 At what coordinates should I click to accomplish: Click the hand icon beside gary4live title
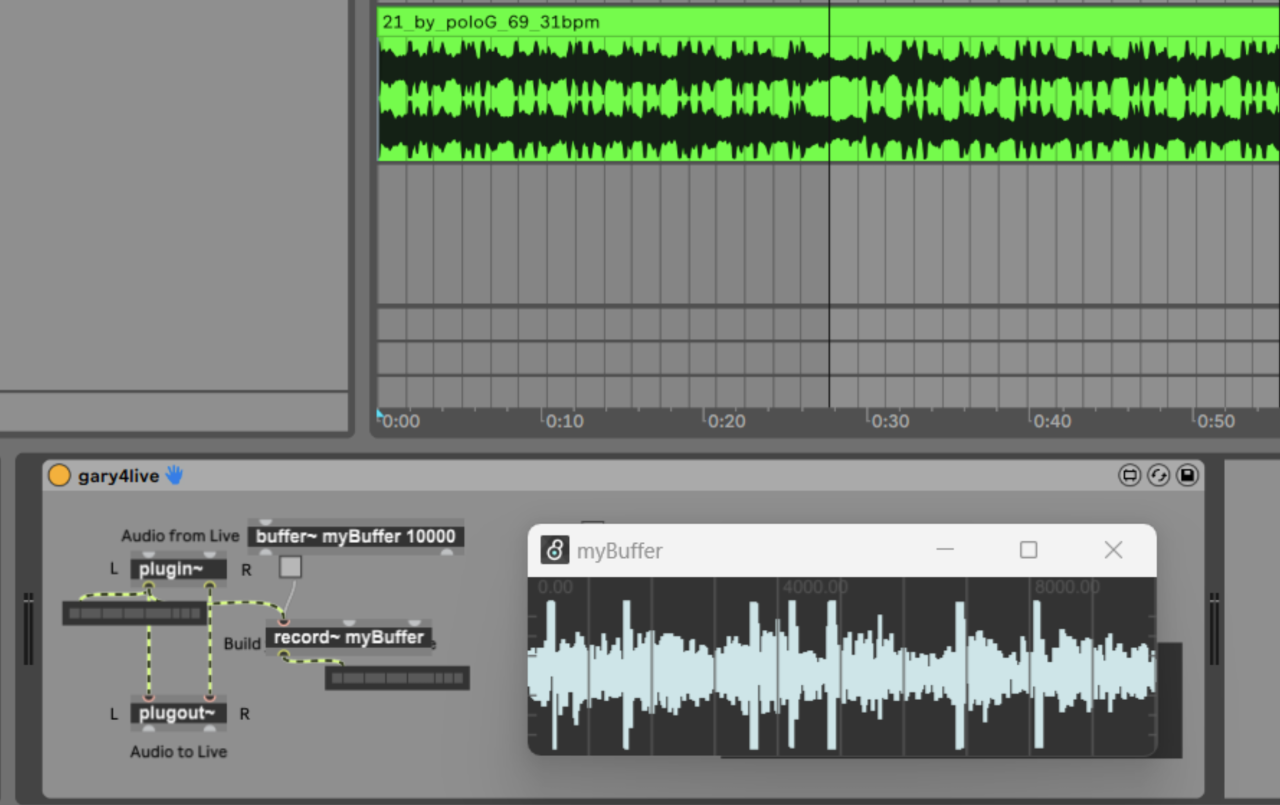pos(172,475)
